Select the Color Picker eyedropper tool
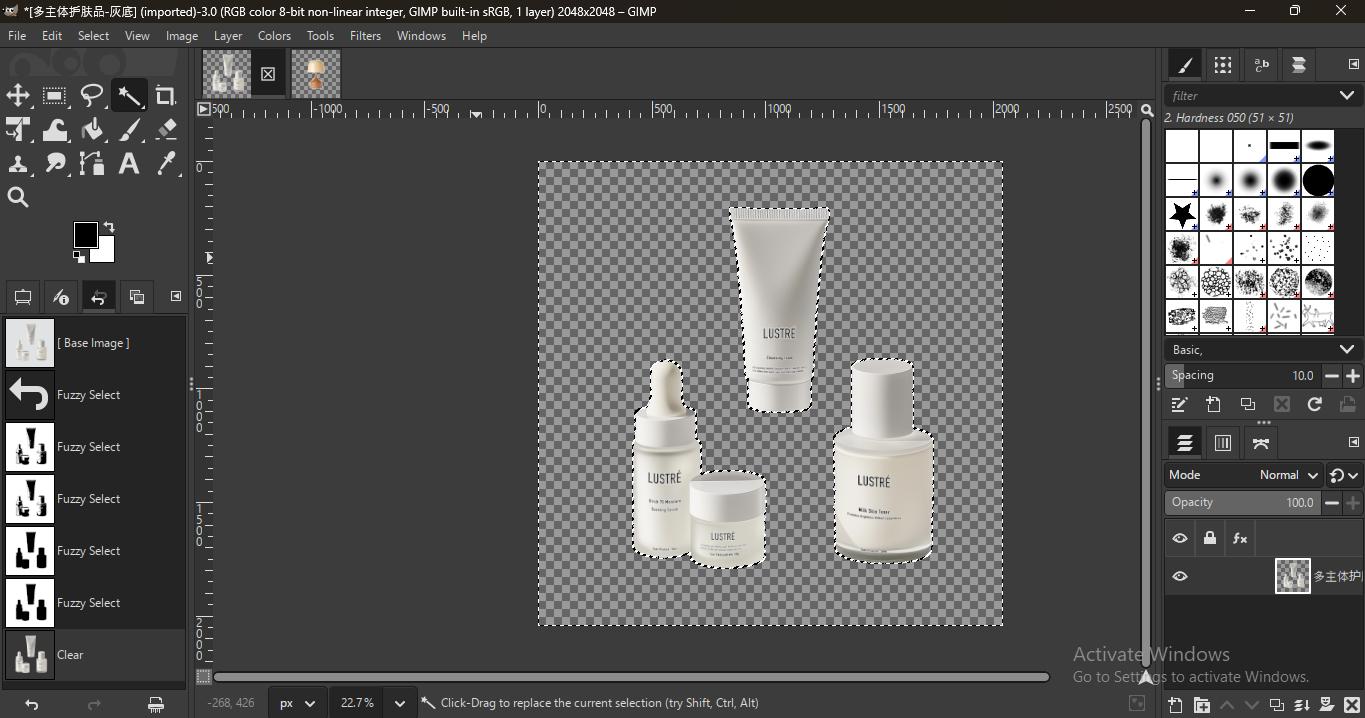Viewport: 1365px width, 718px height. pos(166,164)
